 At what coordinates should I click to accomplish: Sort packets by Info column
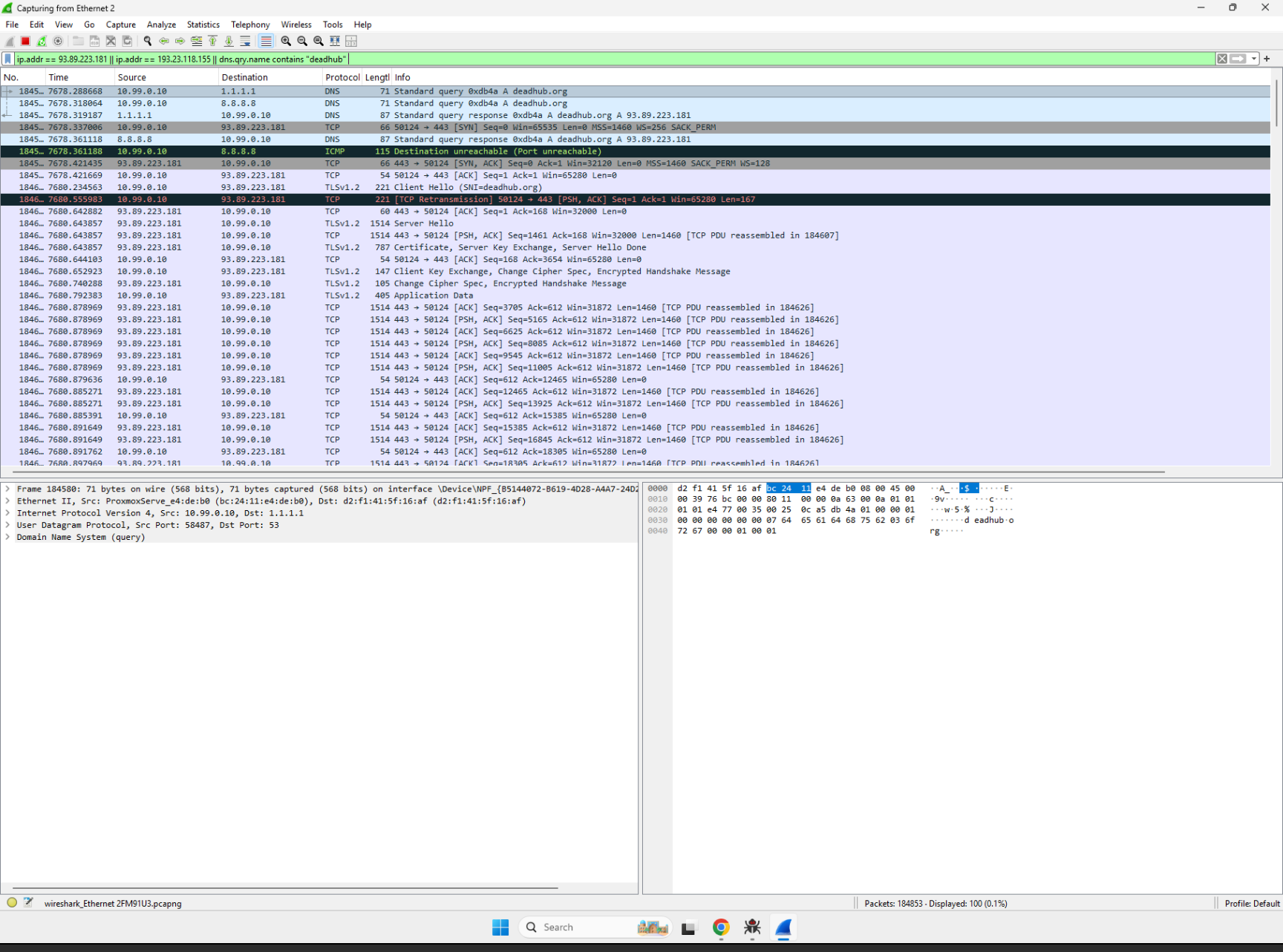831,77
